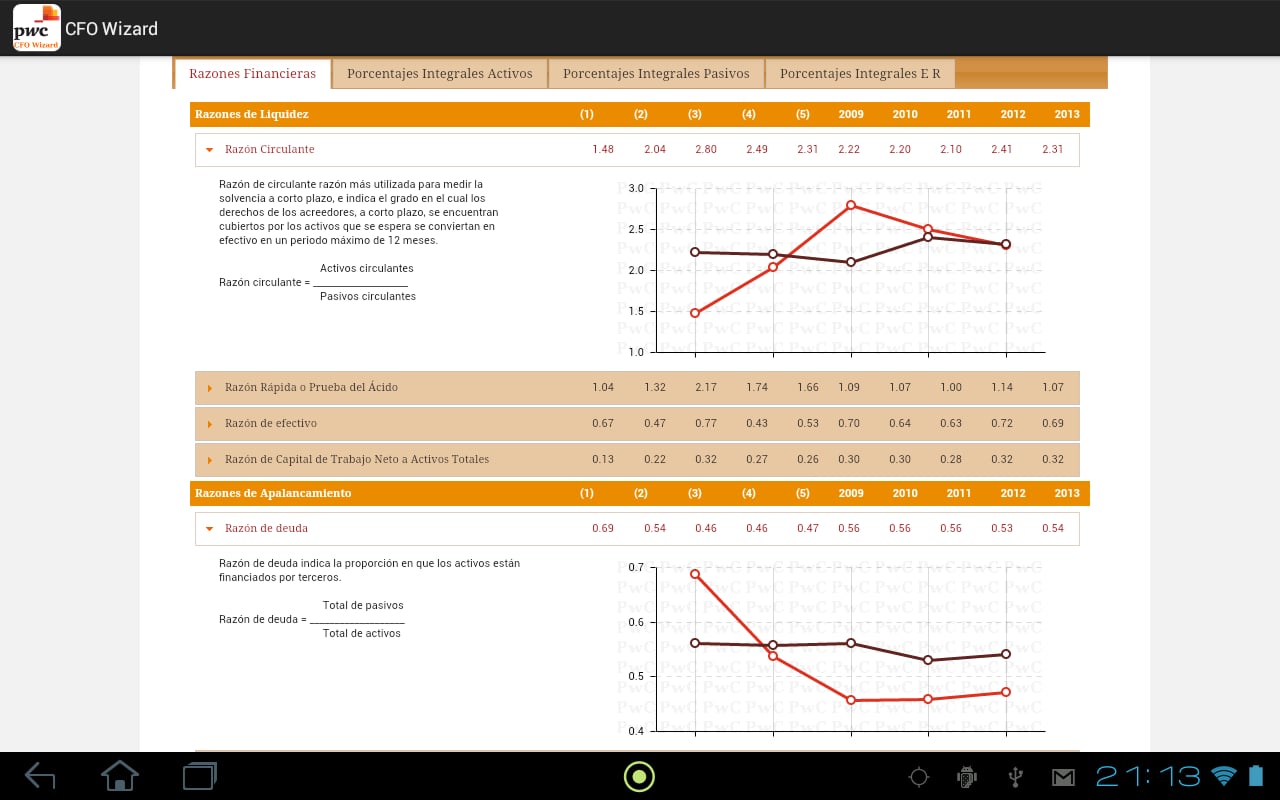Screen dimensions: 1280x800
Task: Expand the Razón de efectivo arrow
Action: click(x=209, y=424)
